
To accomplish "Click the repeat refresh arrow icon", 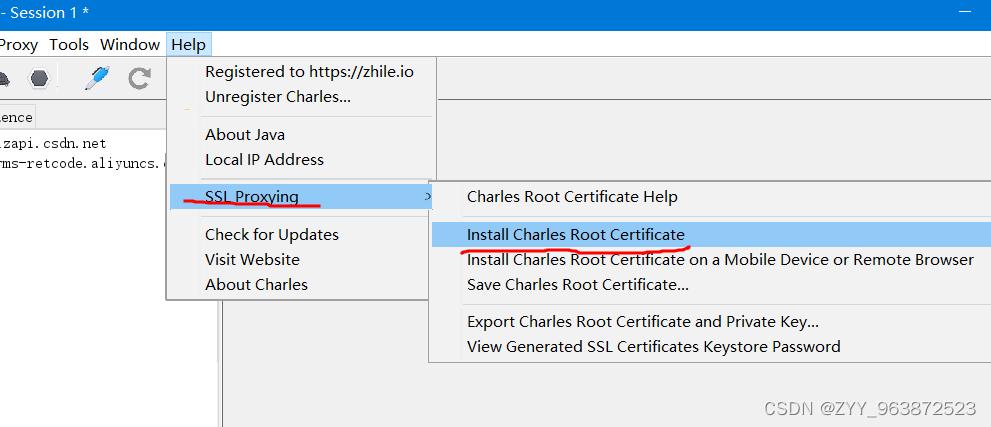I will 139,78.
